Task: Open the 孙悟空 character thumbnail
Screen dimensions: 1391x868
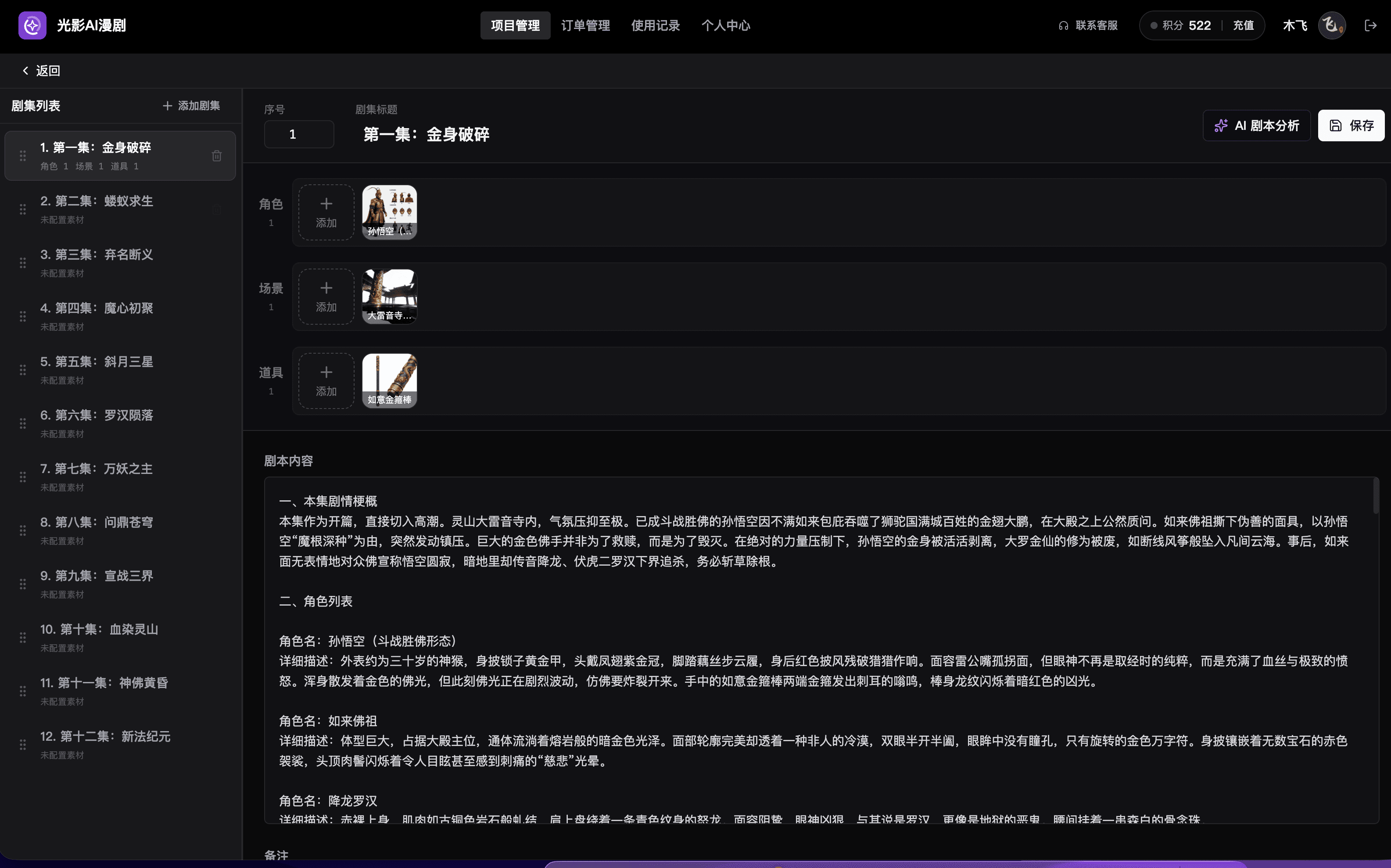Action: [390, 212]
